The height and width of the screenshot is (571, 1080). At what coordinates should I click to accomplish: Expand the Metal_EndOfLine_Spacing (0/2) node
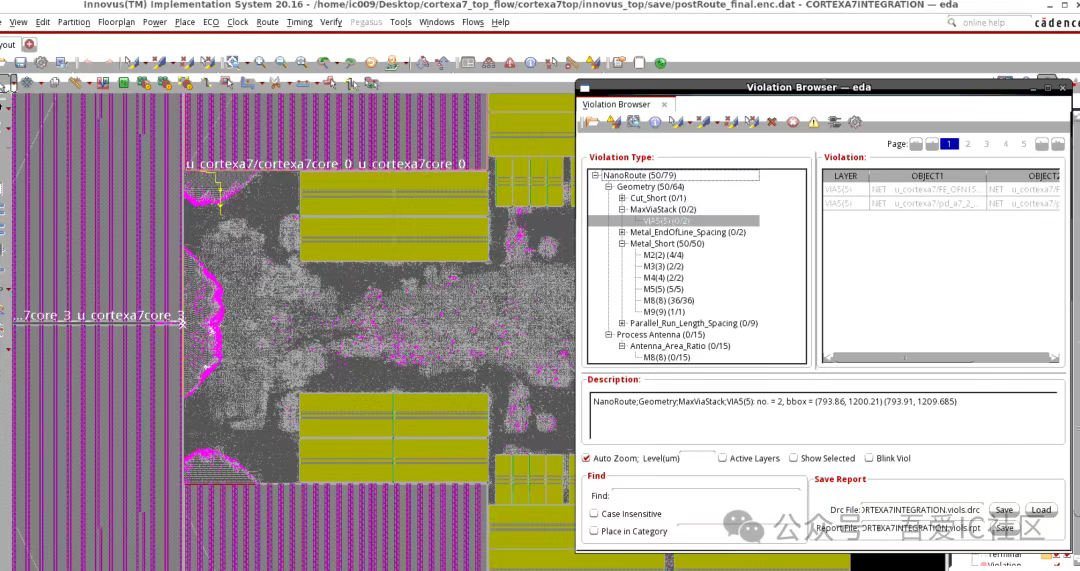pos(622,232)
